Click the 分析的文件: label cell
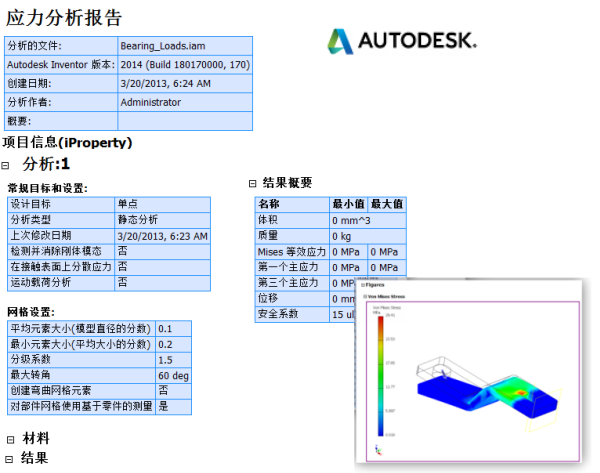Image resolution: width=600 pixels, height=473 pixels. tap(61, 46)
